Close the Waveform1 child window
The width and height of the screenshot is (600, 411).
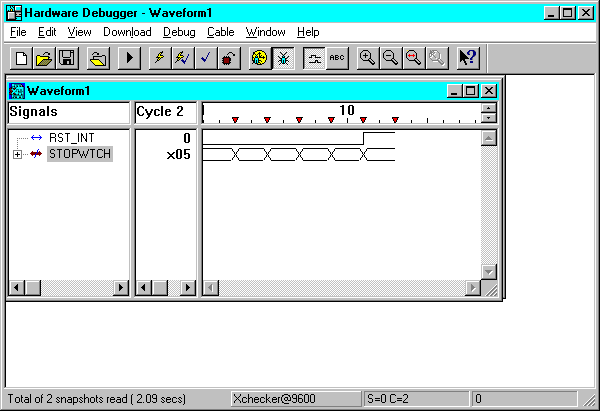point(489,91)
